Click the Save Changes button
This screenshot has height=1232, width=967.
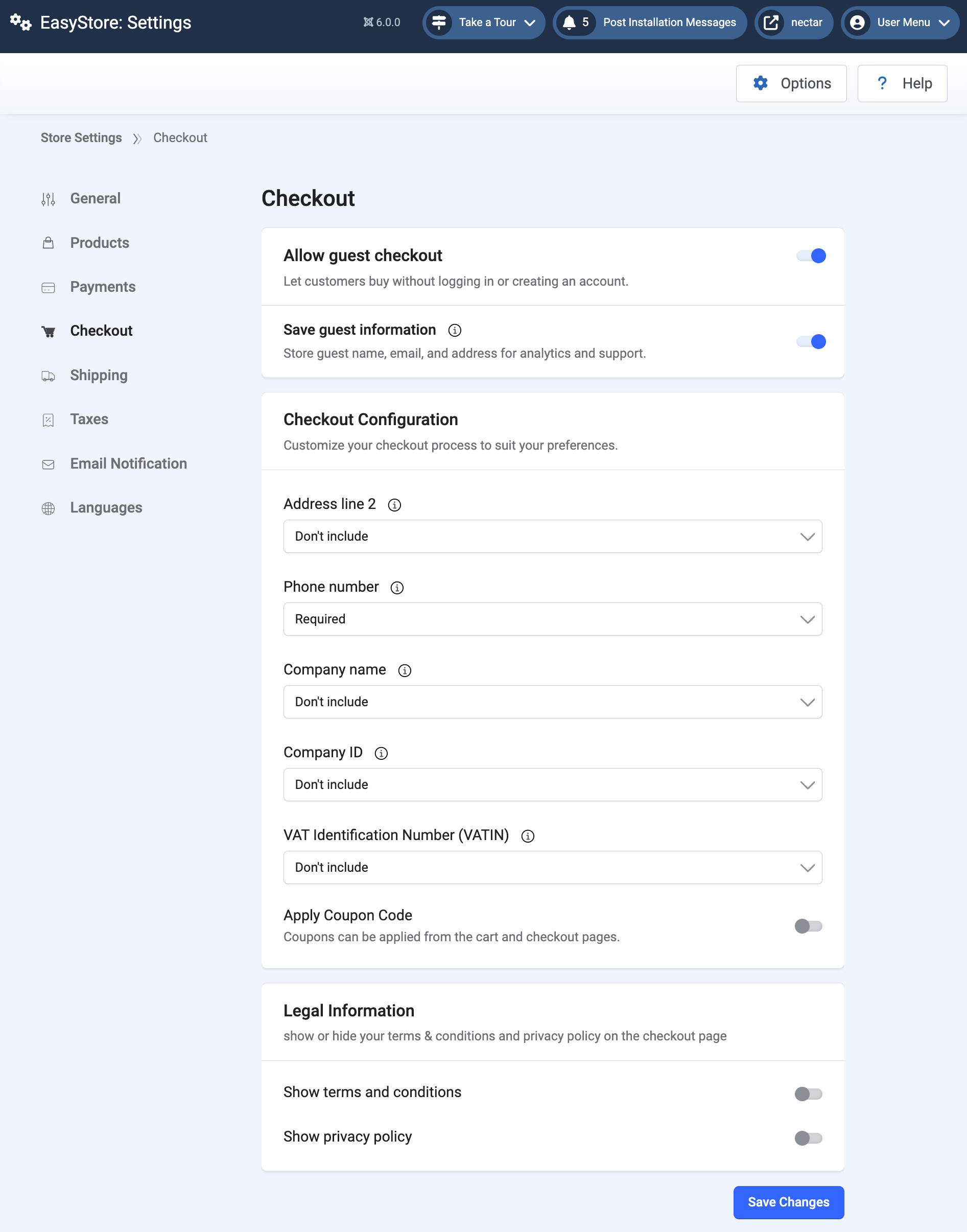coord(788,1202)
